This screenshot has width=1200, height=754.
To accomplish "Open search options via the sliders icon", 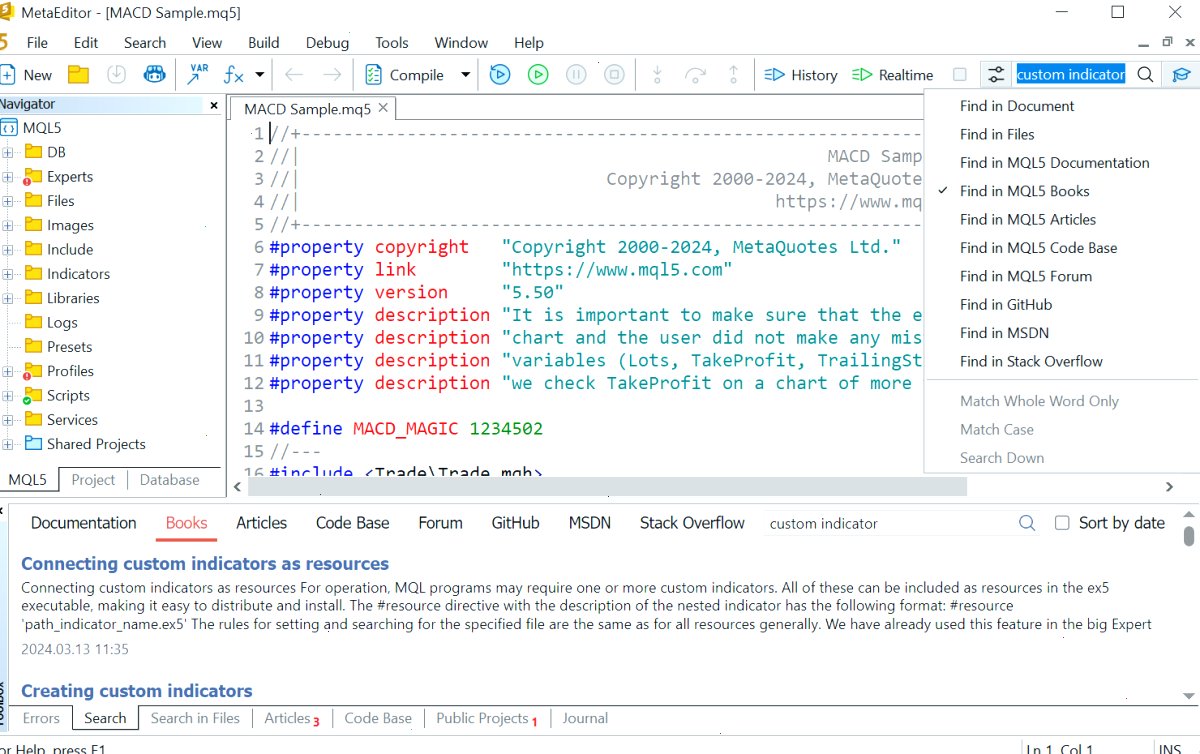I will [x=995, y=75].
